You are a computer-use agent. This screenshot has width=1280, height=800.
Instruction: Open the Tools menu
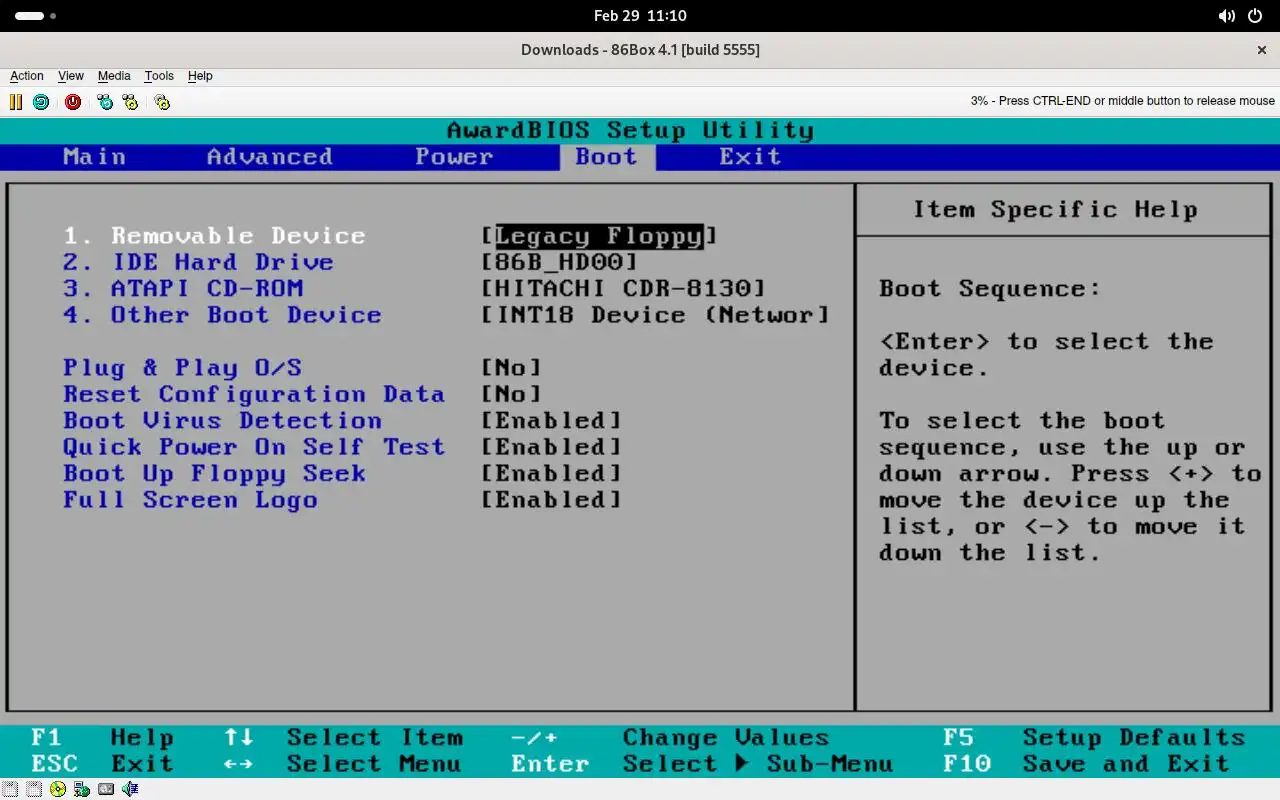click(x=159, y=76)
